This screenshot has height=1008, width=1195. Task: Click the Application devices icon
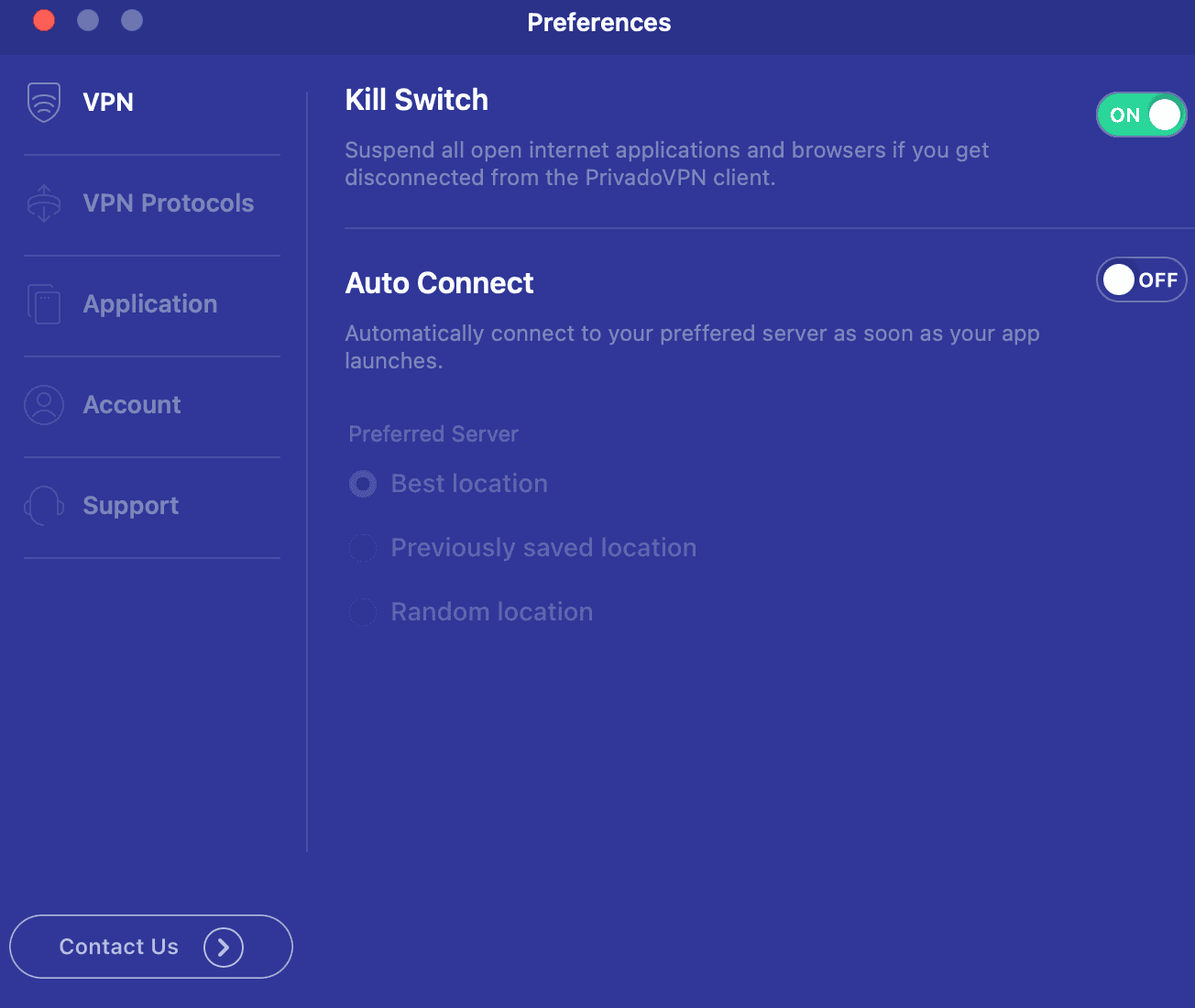coord(44,304)
